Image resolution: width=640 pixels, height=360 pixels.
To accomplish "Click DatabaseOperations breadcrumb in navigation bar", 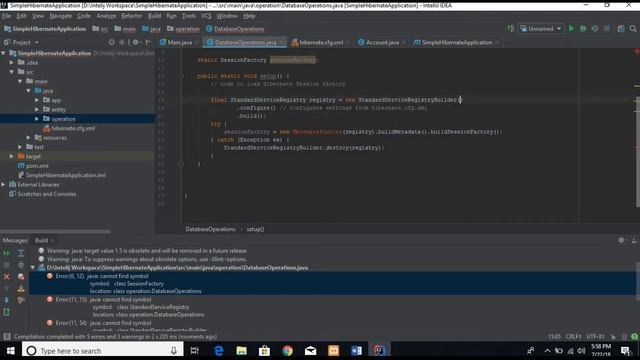I will pos(235,29).
